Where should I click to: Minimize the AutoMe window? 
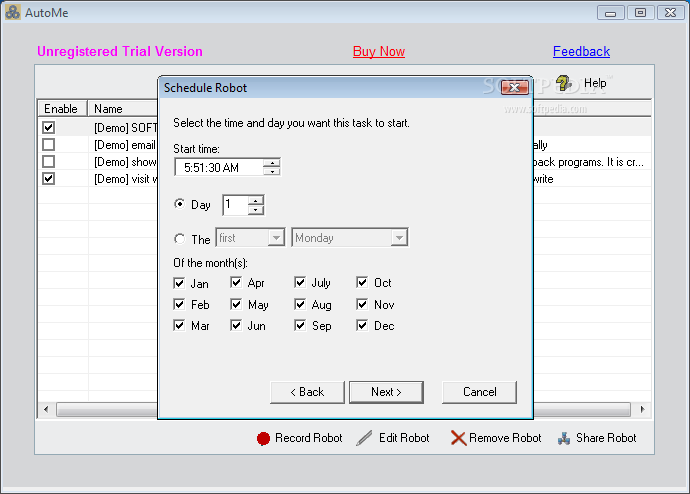[x=610, y=13]
